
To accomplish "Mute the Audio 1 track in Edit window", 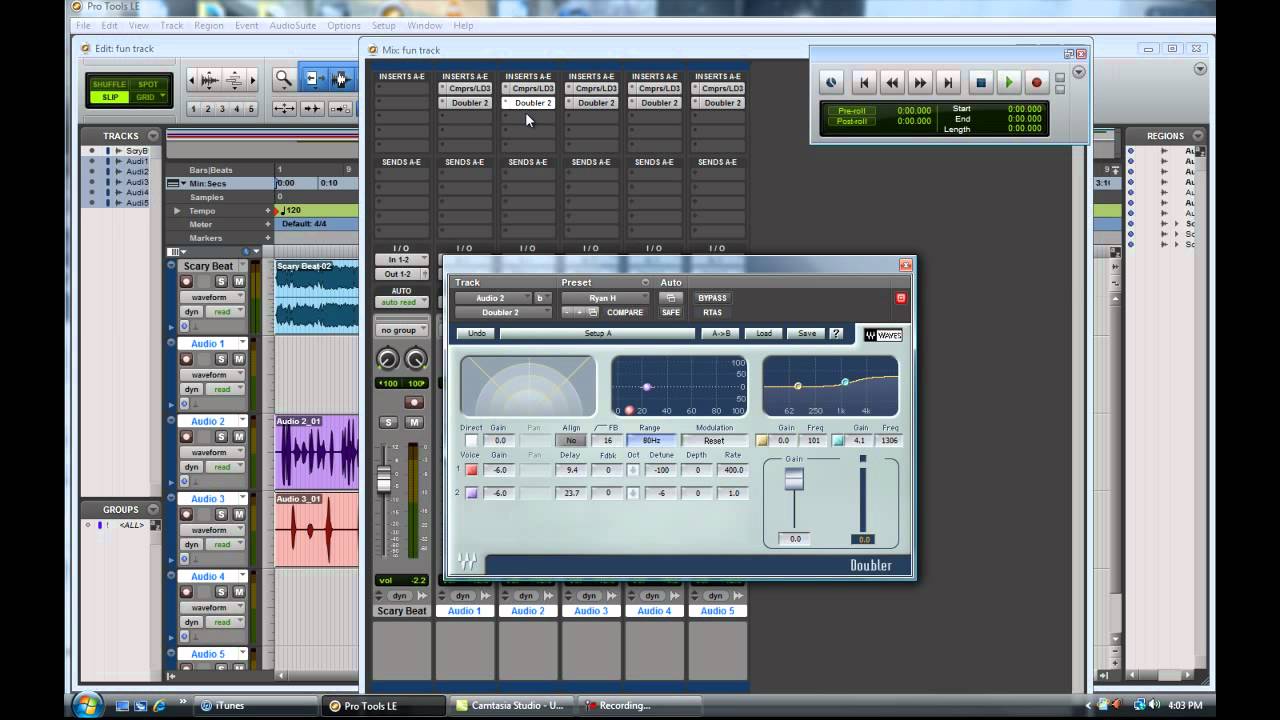I will [x=238, y=359].
